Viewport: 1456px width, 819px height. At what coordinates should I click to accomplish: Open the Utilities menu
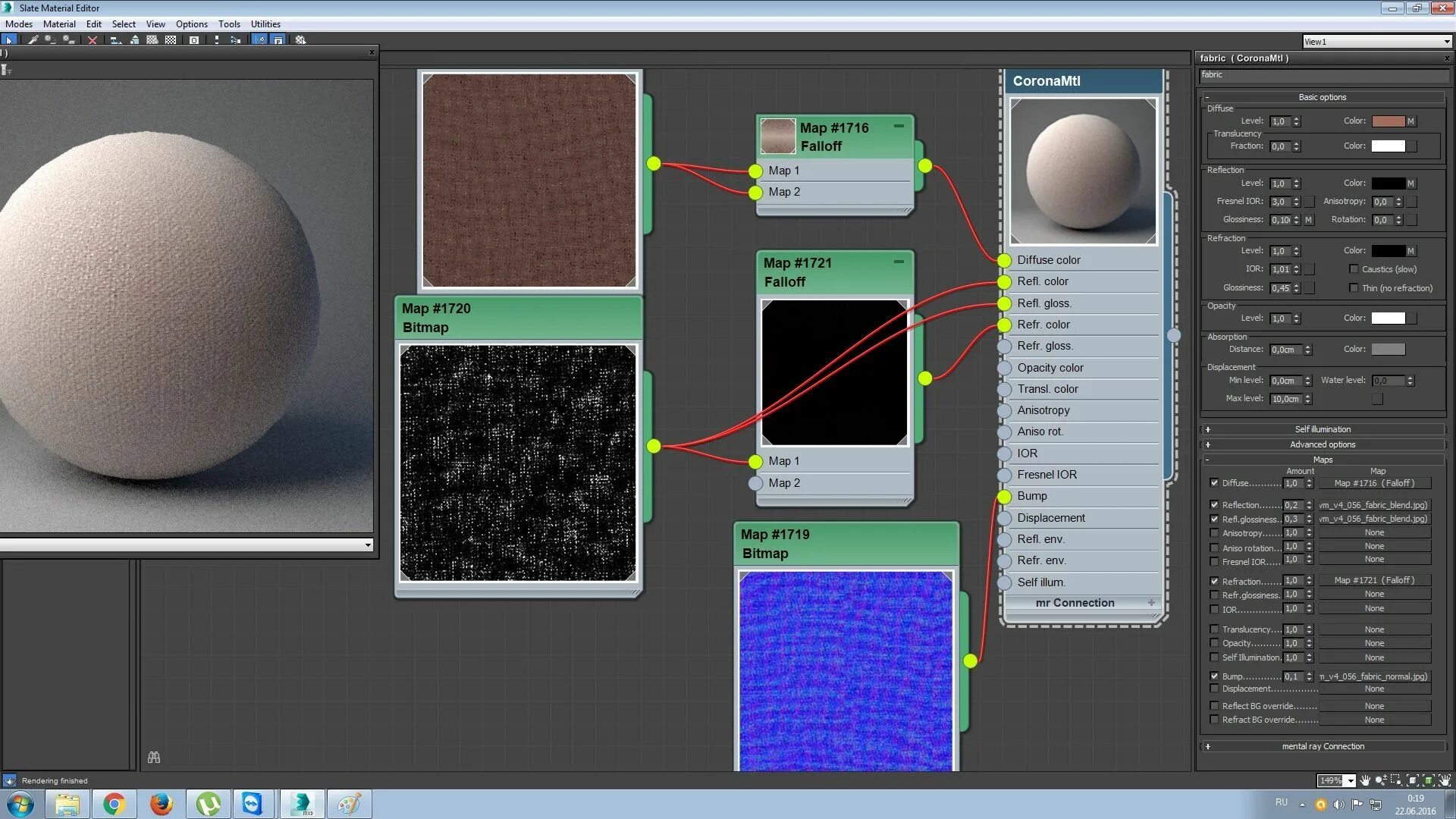265,24
